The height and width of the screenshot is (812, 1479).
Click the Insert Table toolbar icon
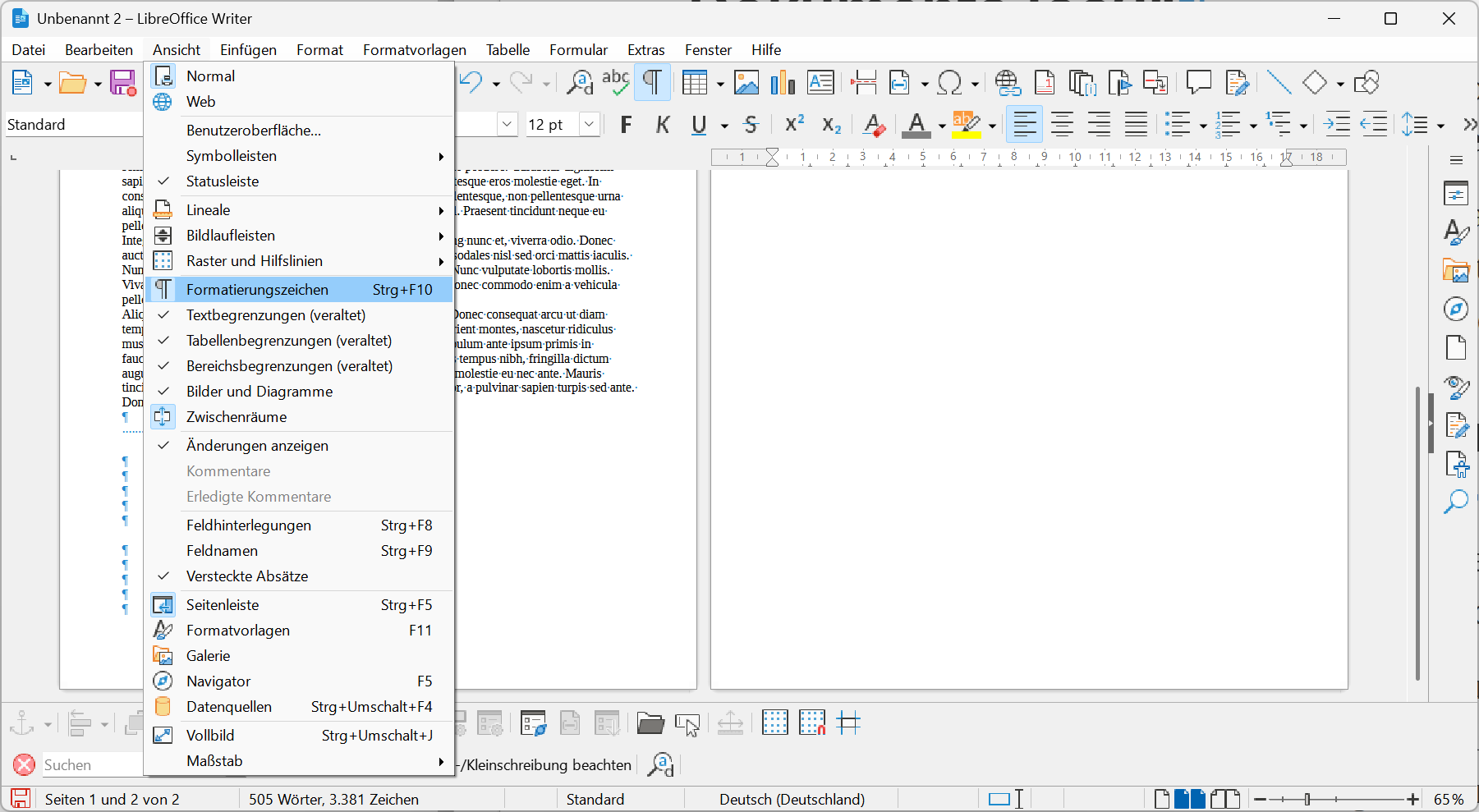tap(695, 83)
